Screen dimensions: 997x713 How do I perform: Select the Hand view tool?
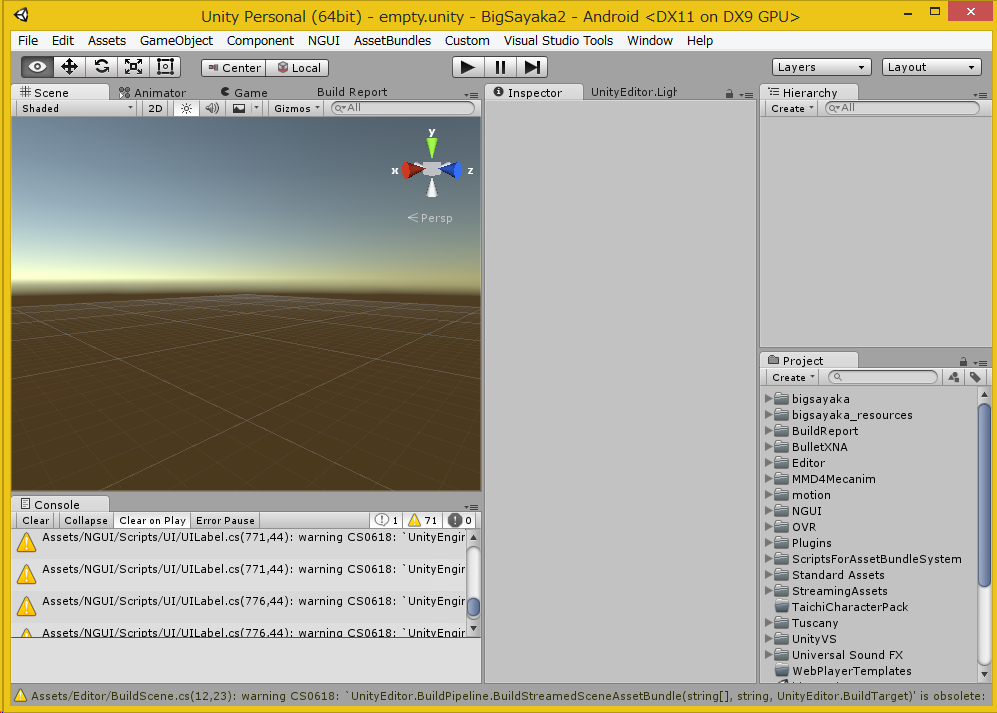tap(38, 67)
